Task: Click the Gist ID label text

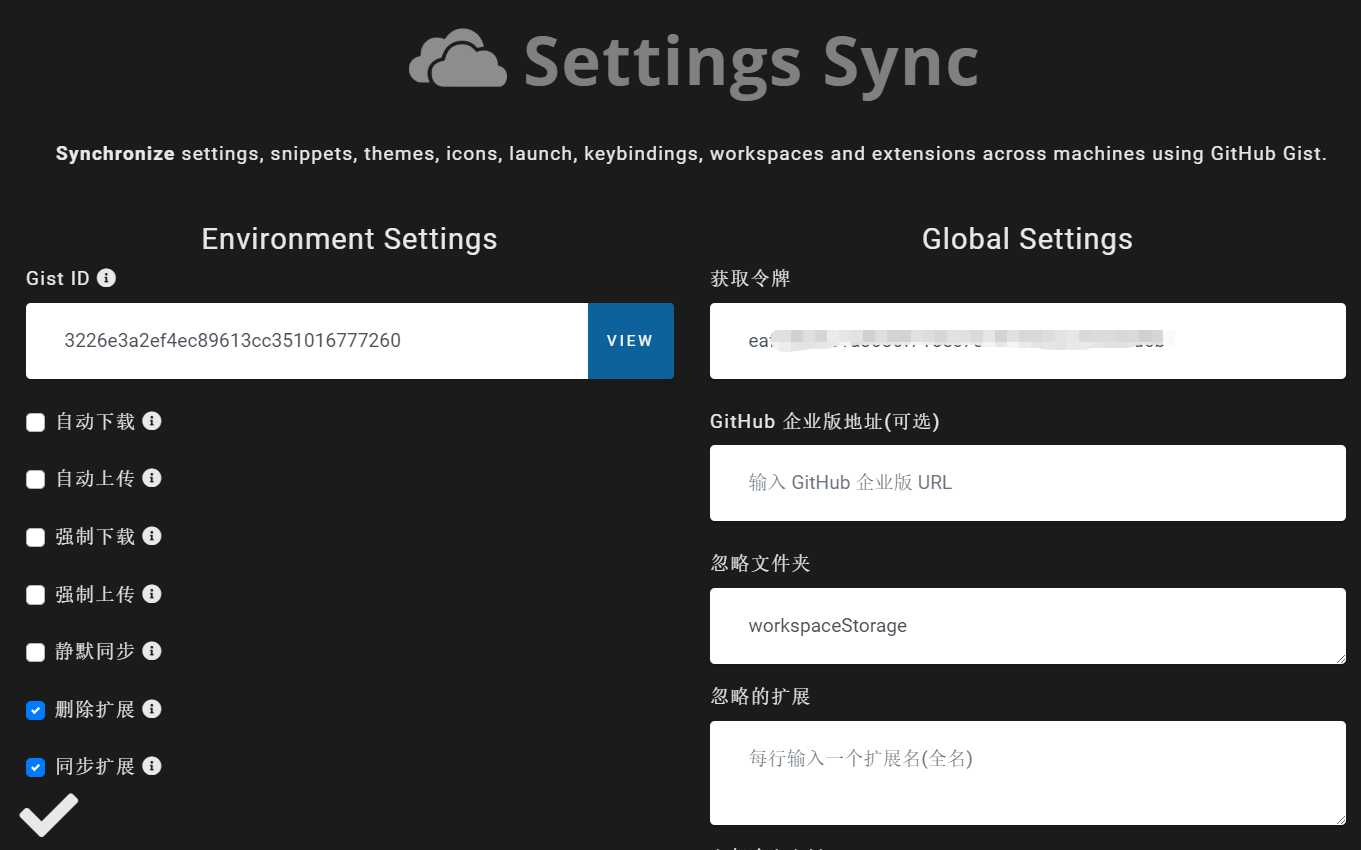Action: click(x=58, y=278)
